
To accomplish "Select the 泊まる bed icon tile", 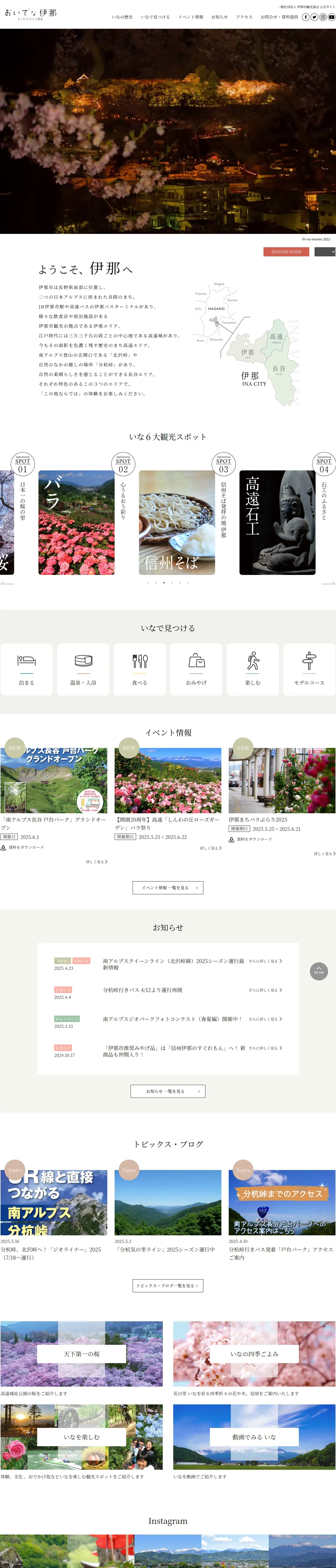I will [26, 669].
